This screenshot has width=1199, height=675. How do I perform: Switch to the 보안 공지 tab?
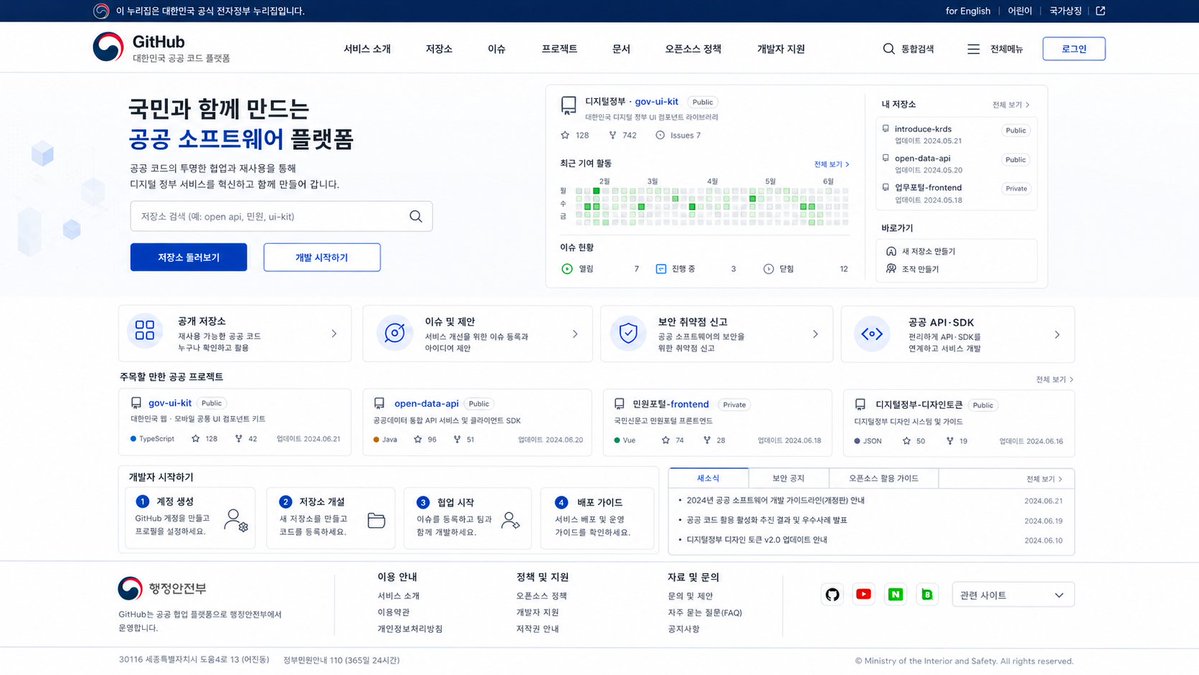[x=788, y=478]
